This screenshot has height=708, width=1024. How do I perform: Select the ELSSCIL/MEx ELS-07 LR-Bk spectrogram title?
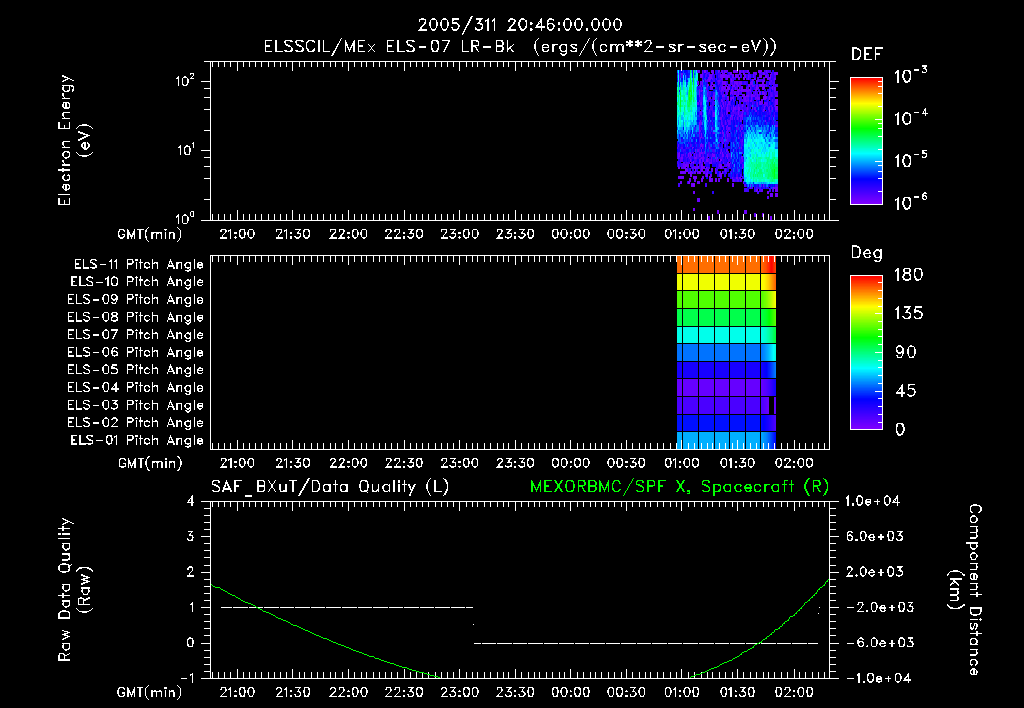pyautogui.click(x=520, y=46)
